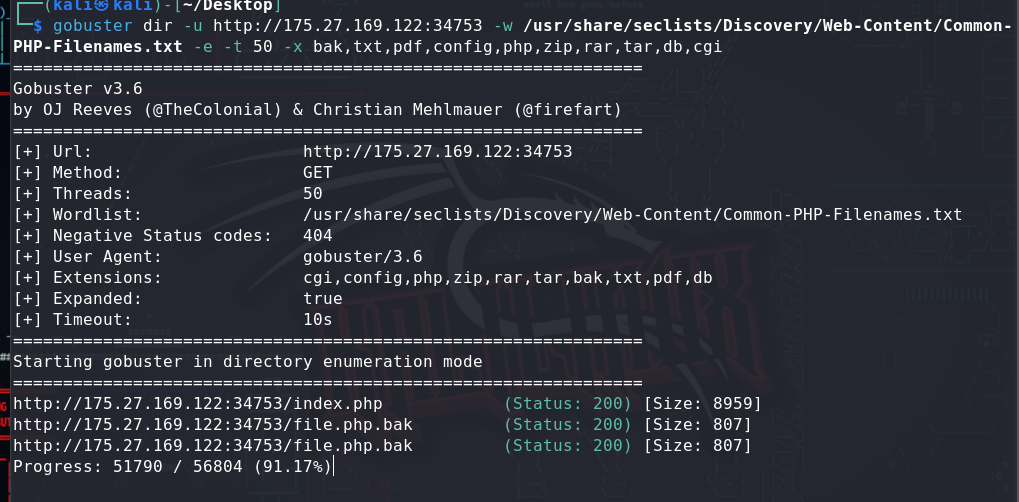Click the Expanded value true
The image size is (1019, 502).
tap(322, 299)
